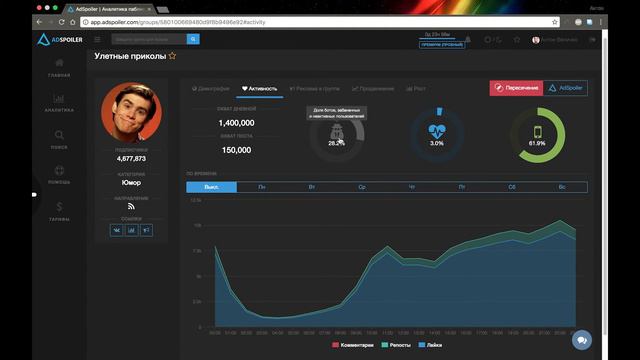This screenshot has width=640, height=360.
Task: Click the premium trial badge
Action: pos(442,44)
